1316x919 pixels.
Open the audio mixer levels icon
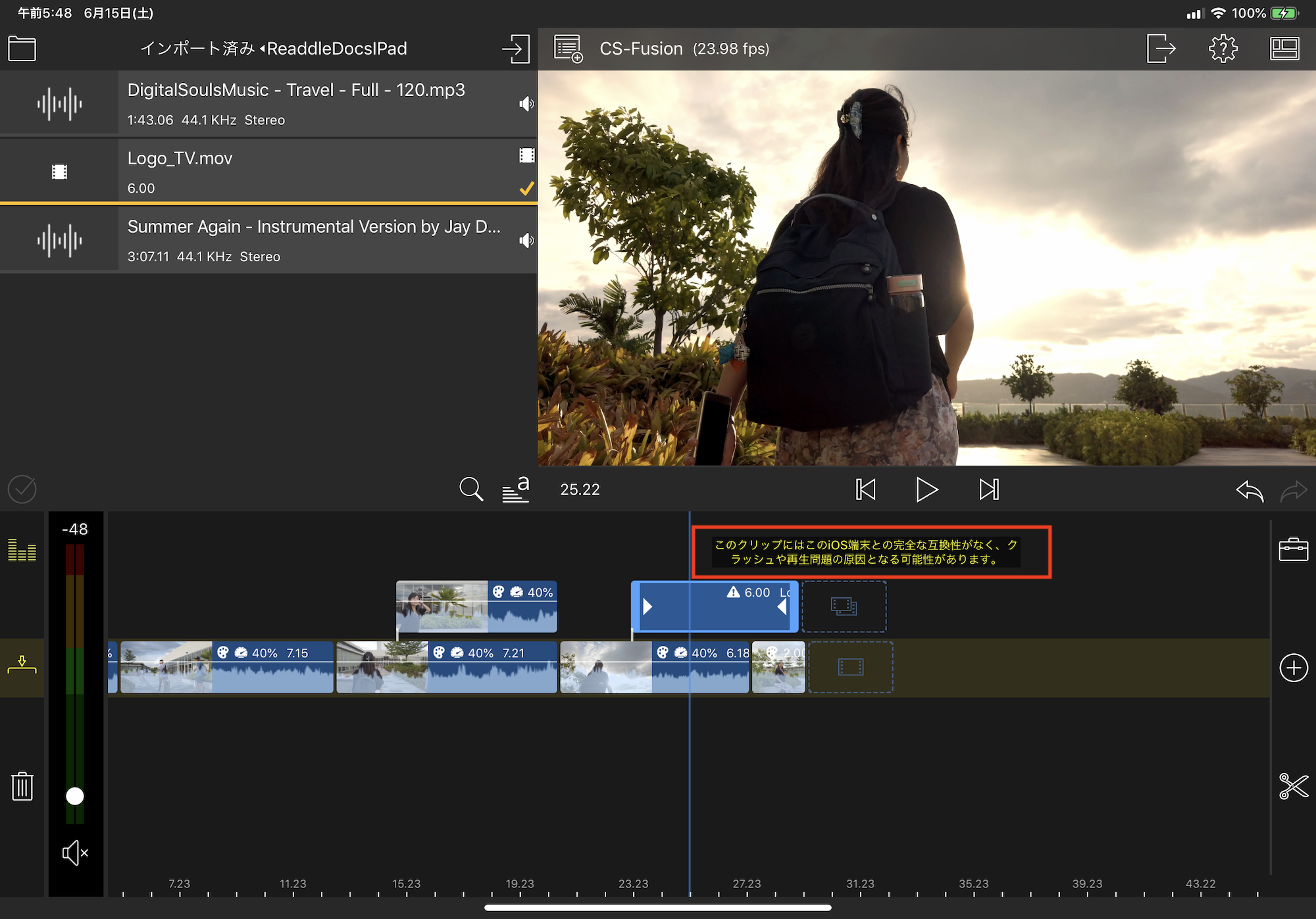pos(22,549)
